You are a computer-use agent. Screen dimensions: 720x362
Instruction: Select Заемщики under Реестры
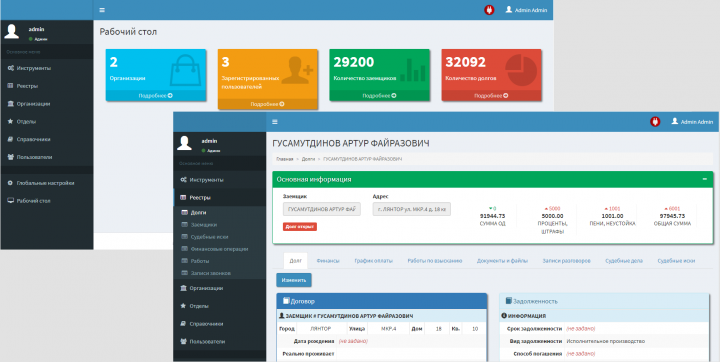tap(204, 225)
